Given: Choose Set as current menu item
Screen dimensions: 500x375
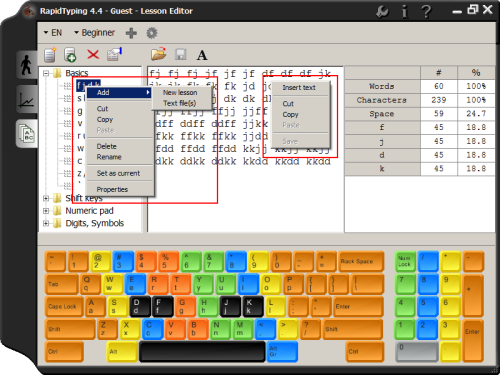Looking at the screenshot, I should pos(118,173).
